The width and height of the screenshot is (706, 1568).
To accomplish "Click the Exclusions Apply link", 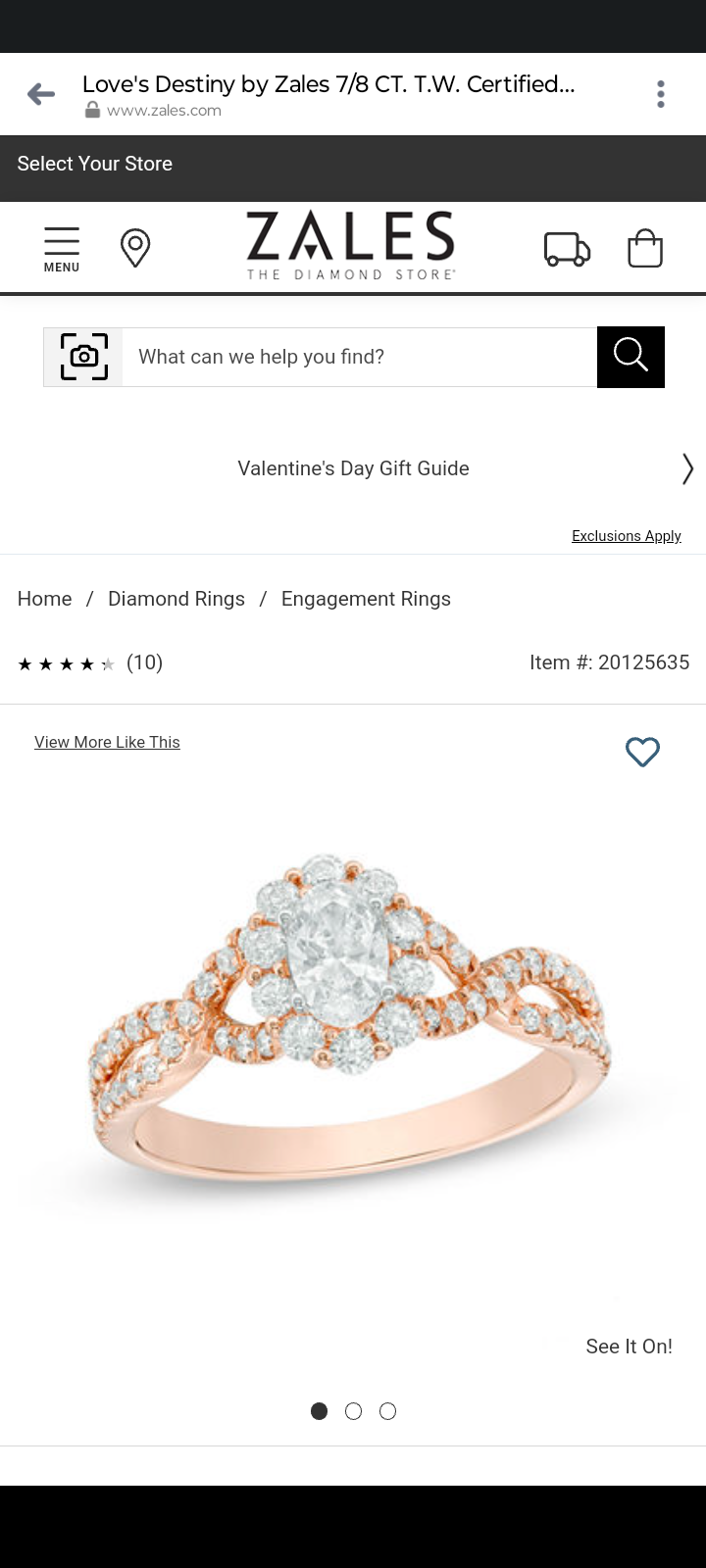I will pos(627,536).
